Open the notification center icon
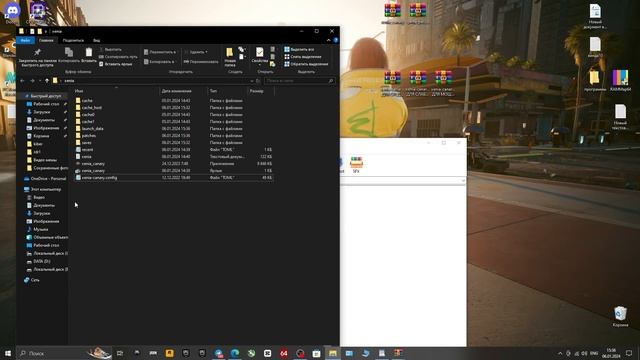 tap(629, 353)
